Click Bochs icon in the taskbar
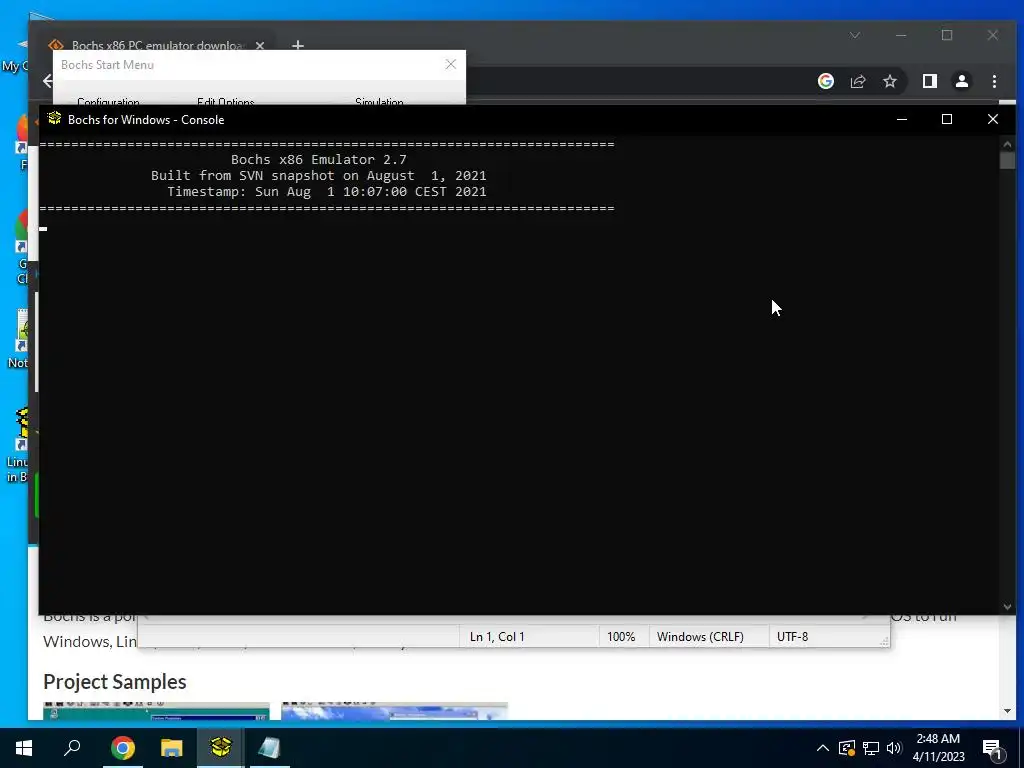 (221, 747)
